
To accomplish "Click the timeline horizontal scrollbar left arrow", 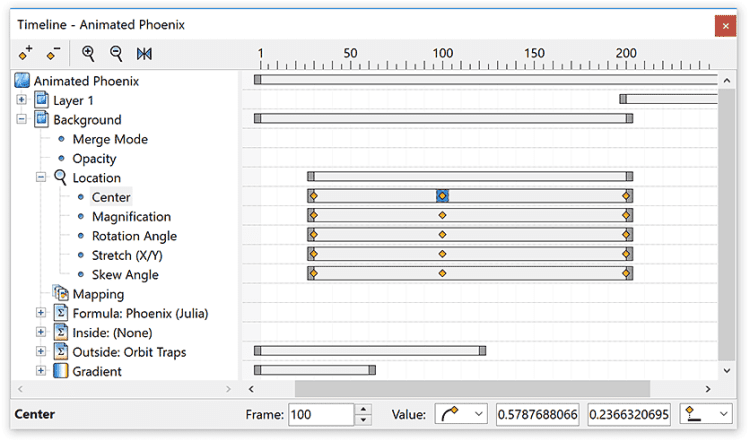I will point(251,389).
